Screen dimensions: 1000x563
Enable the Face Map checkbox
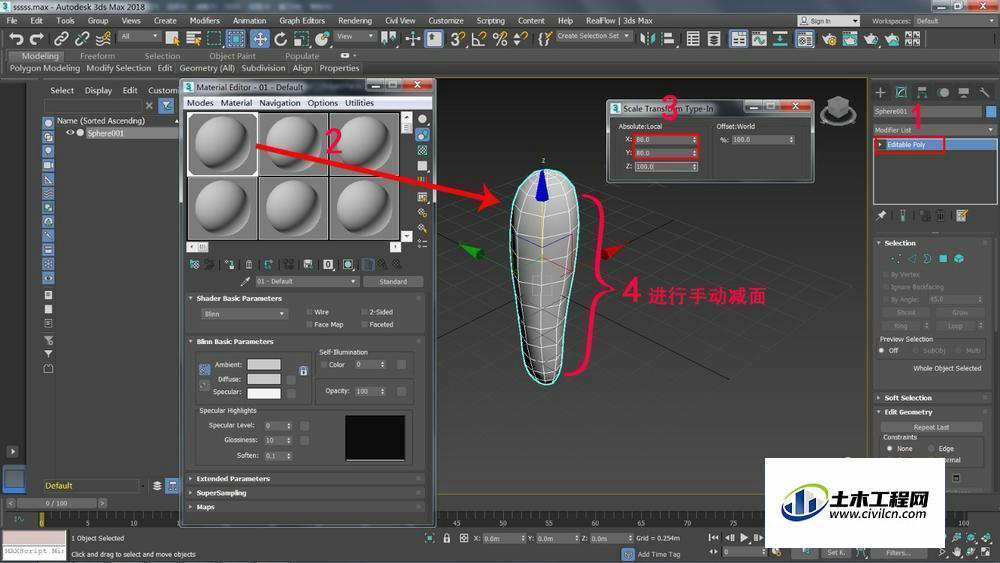coord(309,325)
